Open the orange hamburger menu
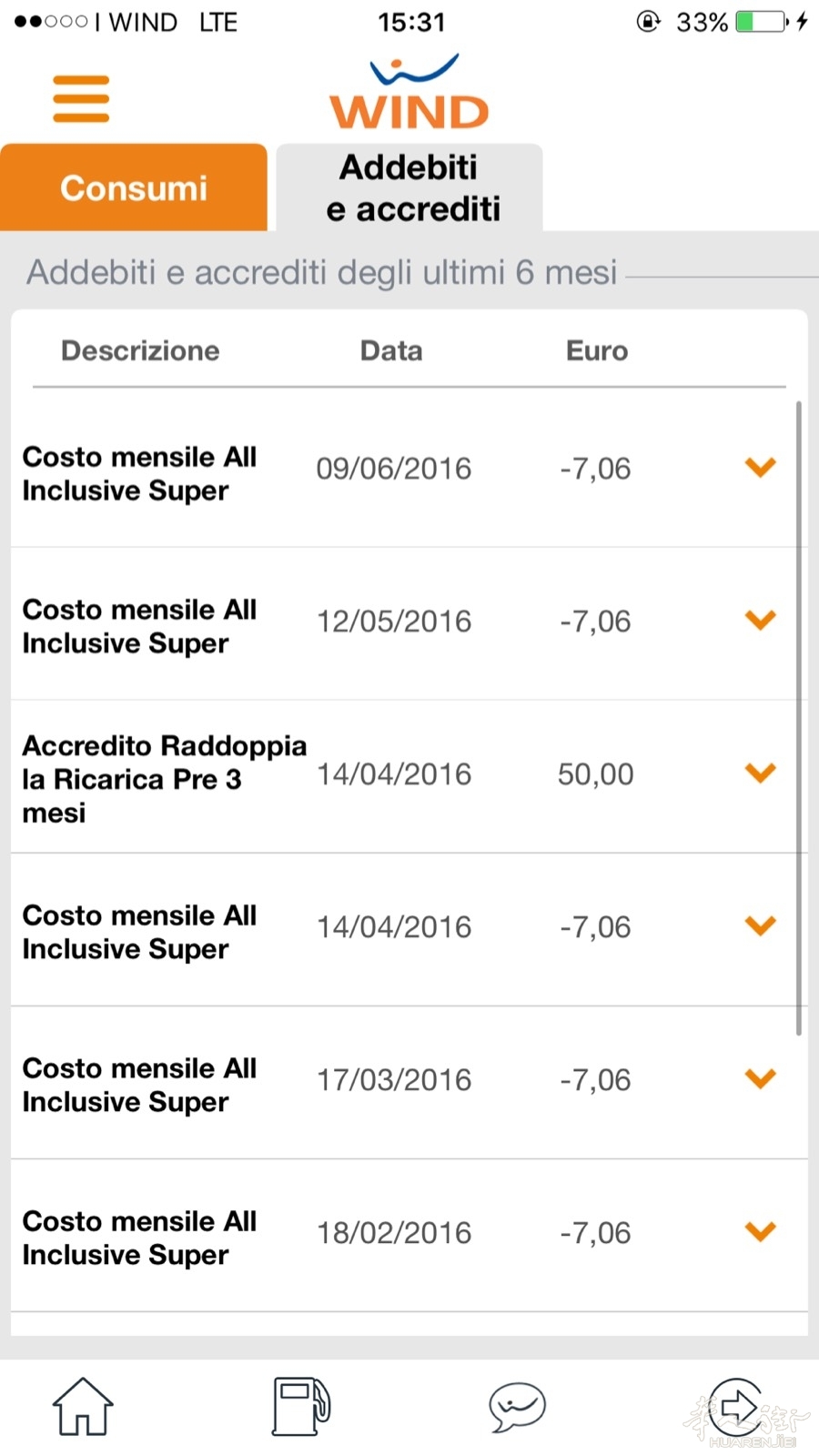 point(81,98)
